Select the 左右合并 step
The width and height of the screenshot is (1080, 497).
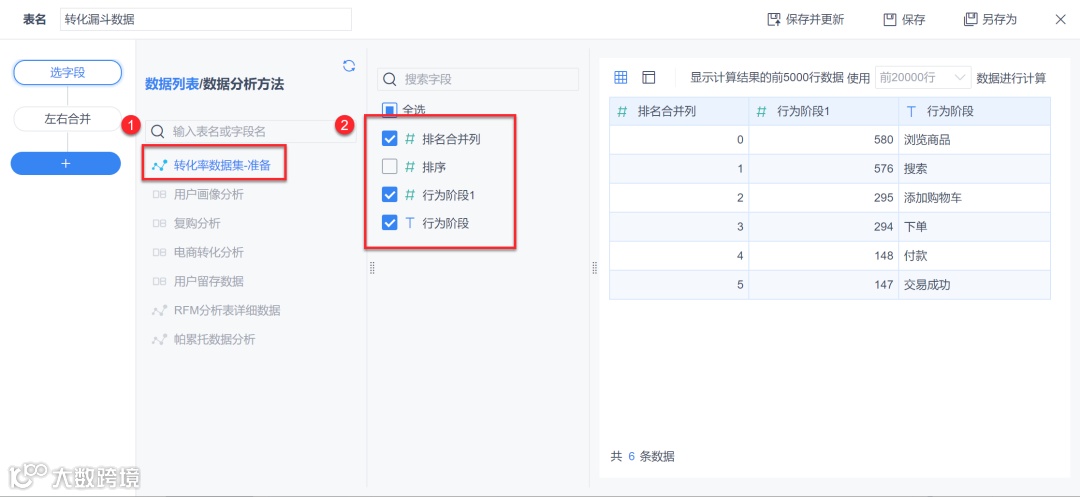point(67,119)
